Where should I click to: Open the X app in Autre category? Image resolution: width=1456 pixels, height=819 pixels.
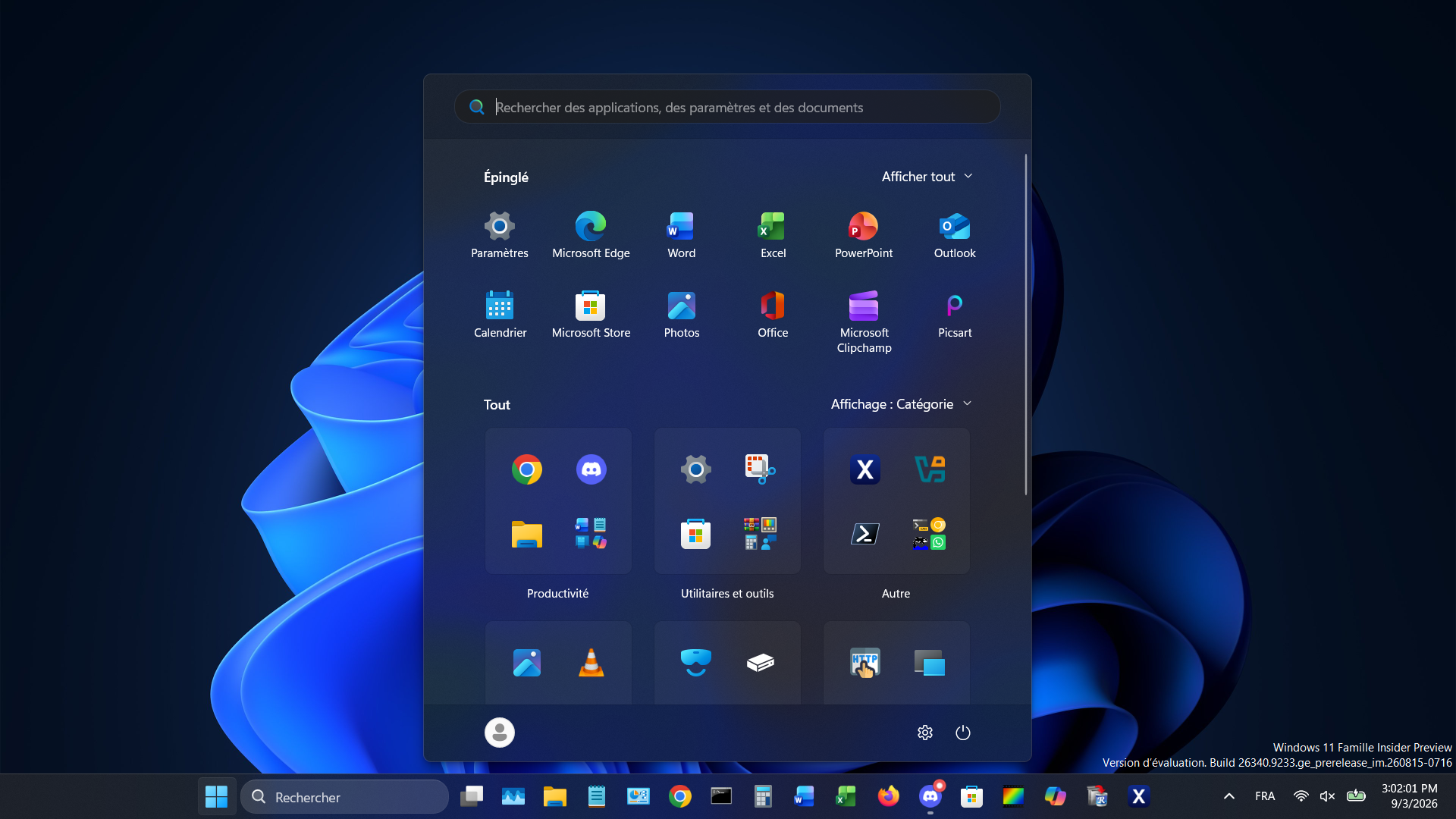click(864, 469)
